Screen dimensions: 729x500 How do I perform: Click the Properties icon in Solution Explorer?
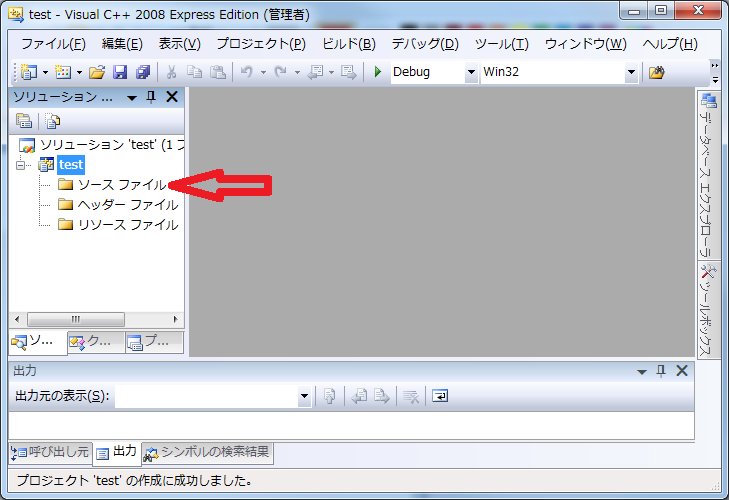pos(24,121)
